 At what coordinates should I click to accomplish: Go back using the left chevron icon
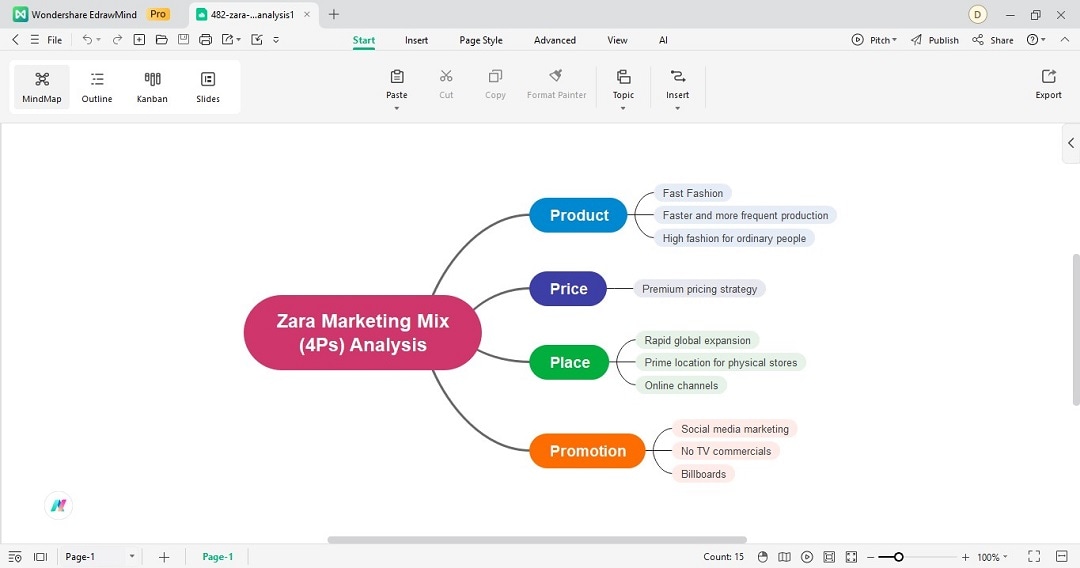pyautogui.click(x=15, y=40)
